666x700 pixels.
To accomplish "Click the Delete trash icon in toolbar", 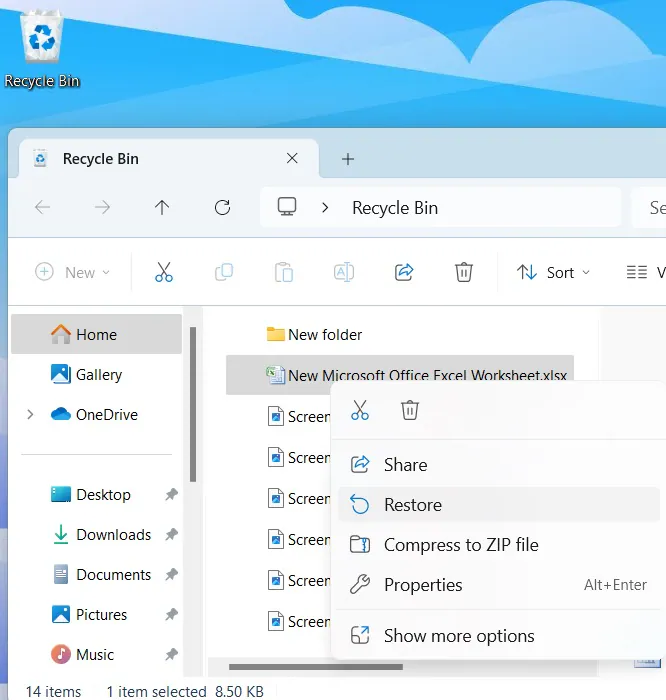I will 464,272.
